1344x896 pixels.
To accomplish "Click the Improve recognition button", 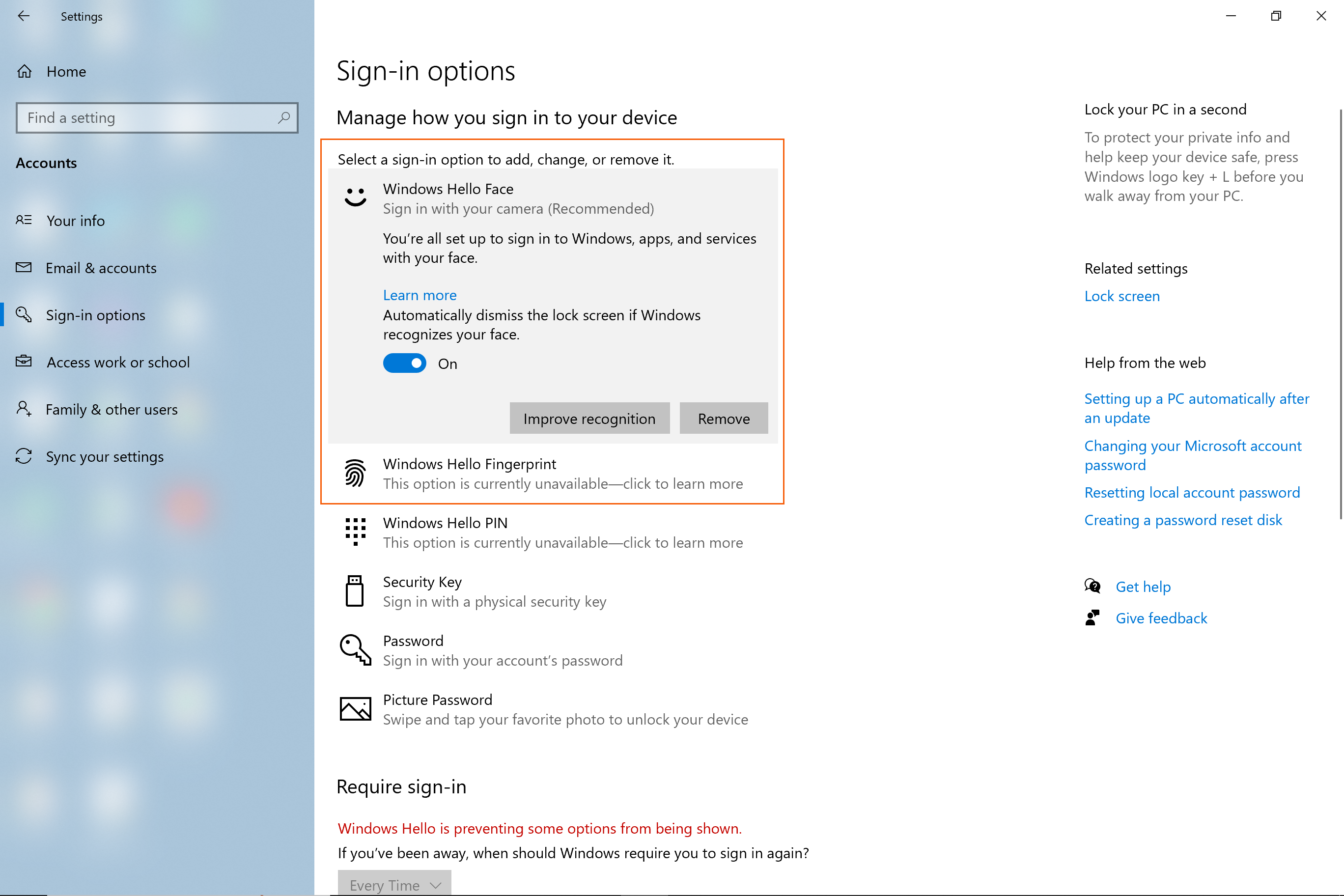I will pos(589,419).
